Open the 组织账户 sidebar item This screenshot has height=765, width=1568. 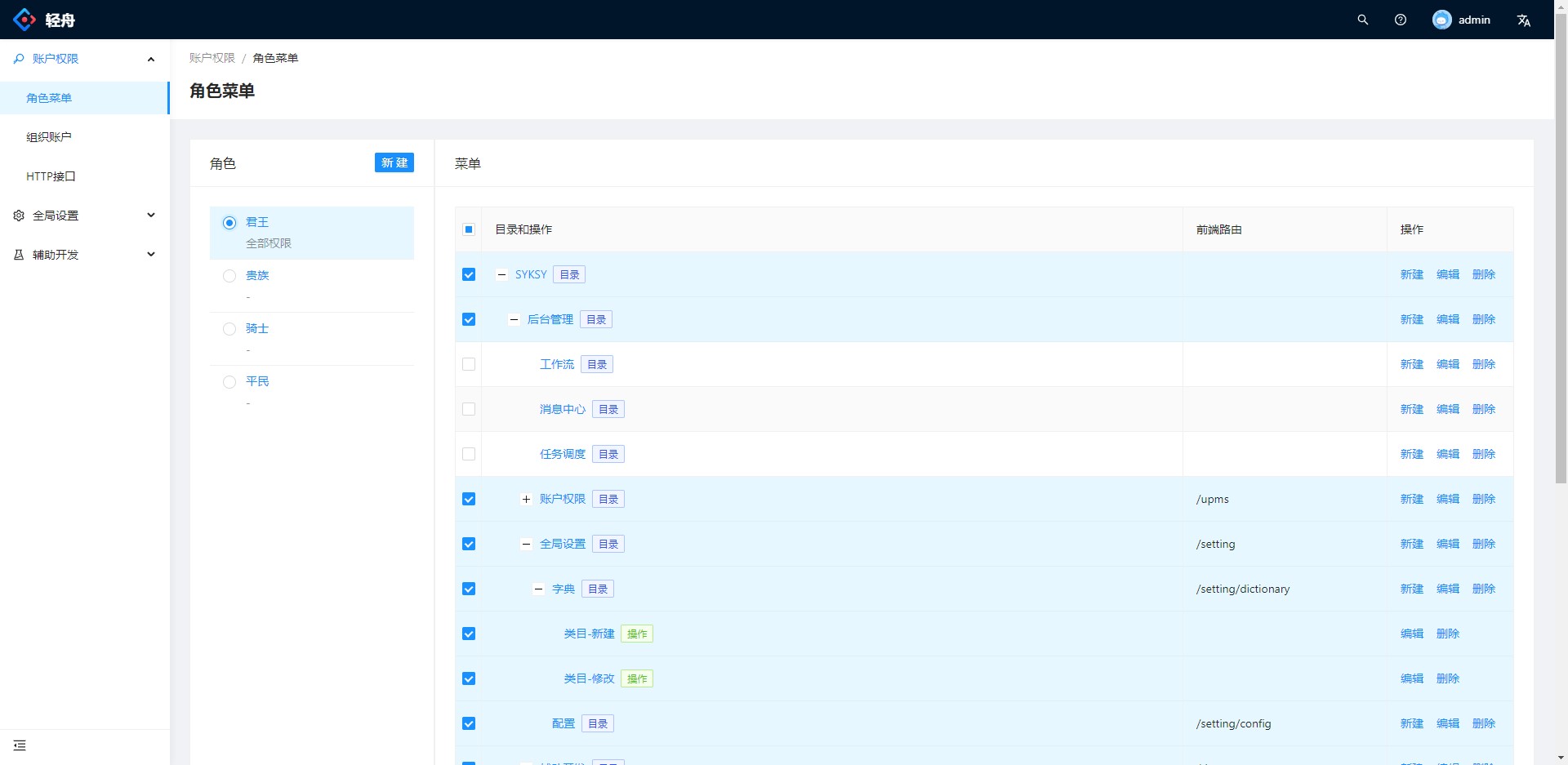click(85, 137)
